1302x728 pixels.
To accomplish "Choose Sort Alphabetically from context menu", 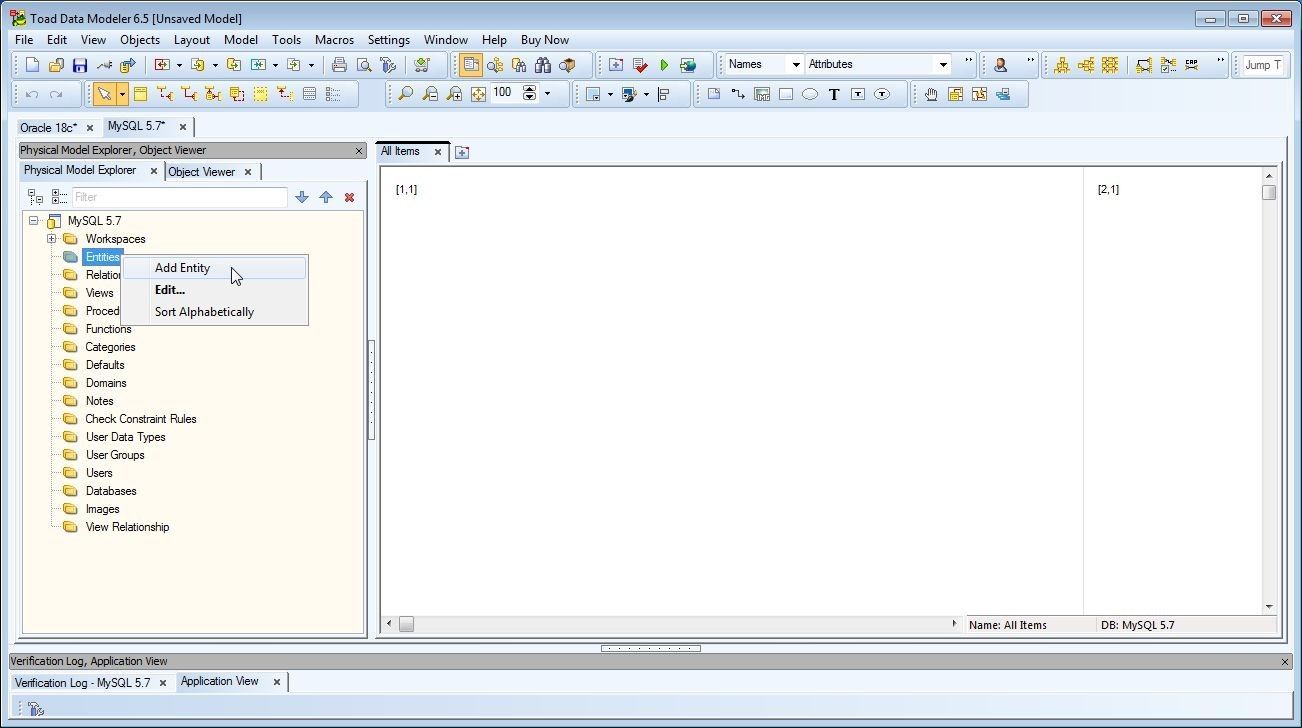I will point(214,312).
